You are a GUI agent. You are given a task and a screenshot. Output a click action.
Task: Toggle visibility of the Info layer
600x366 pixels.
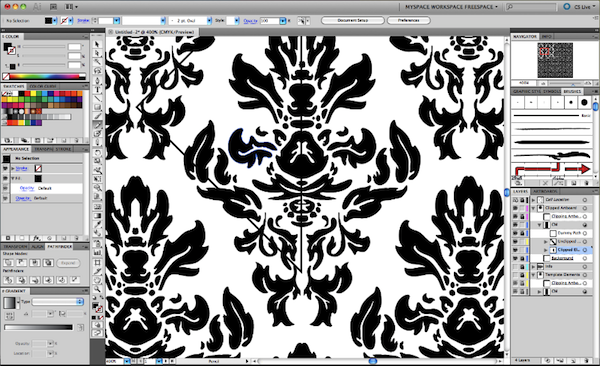tap(515, 266)
